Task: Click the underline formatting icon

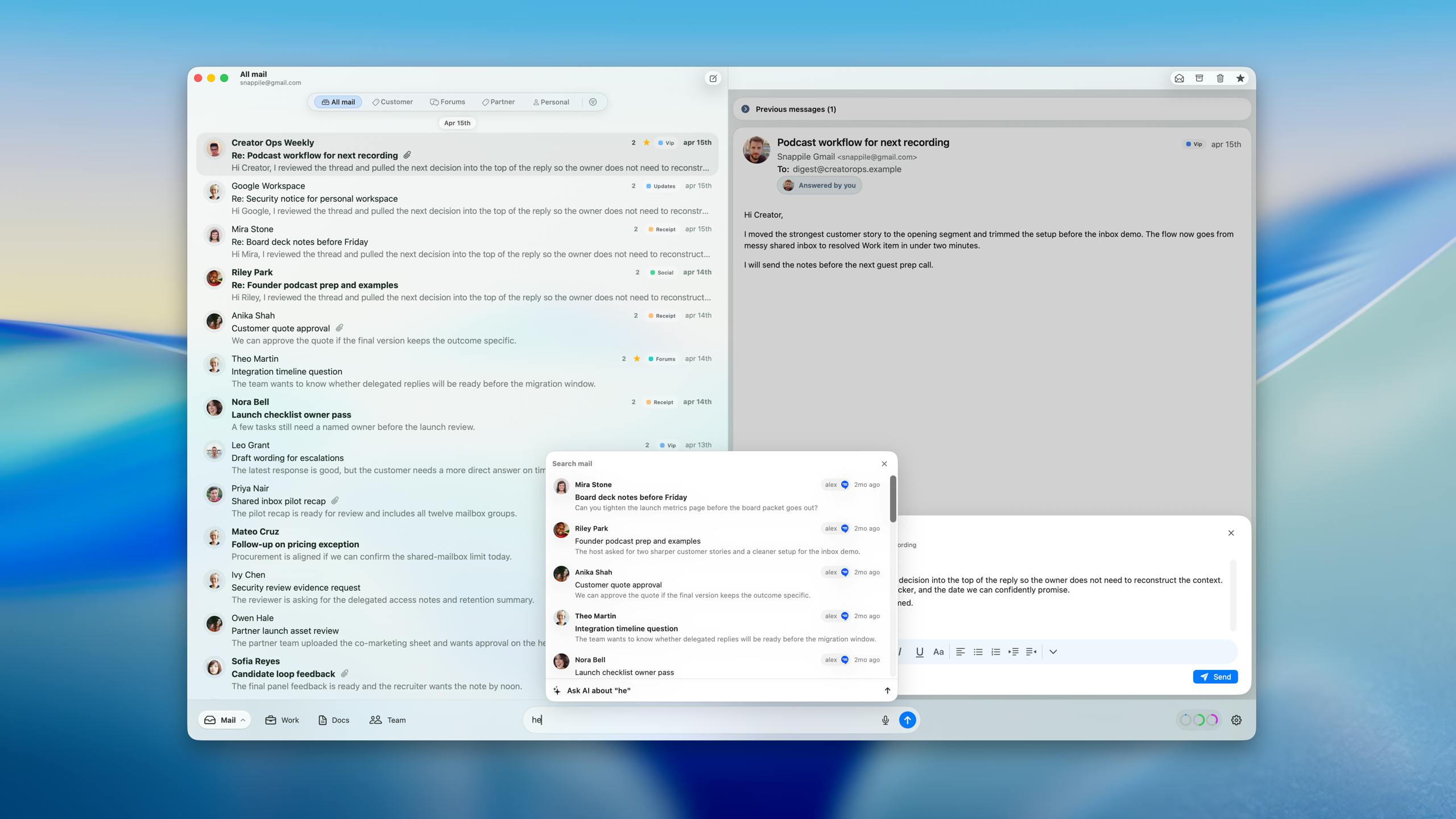Action: [x=919, y=652]
